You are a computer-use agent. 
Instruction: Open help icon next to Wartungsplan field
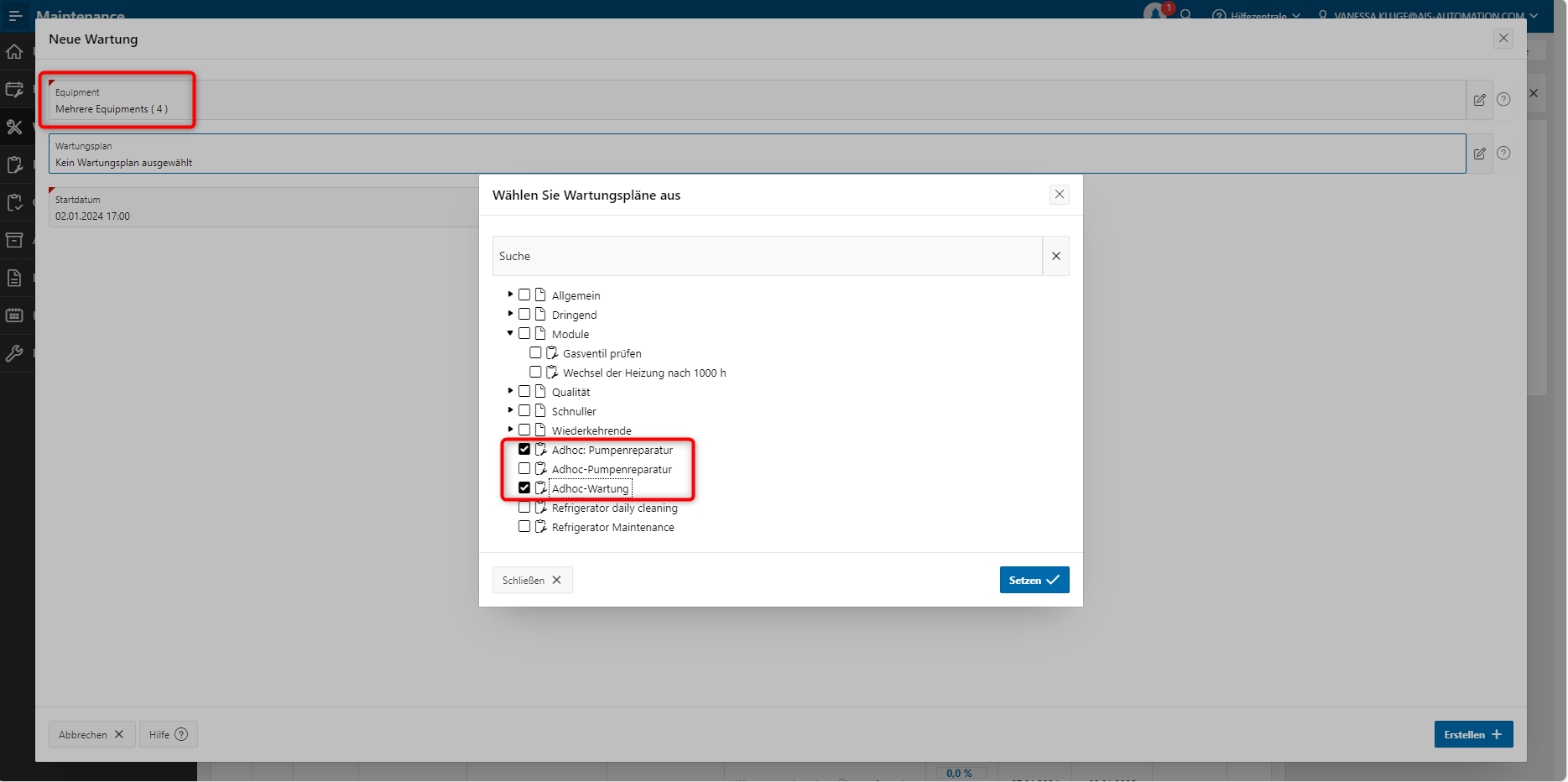pyautogui.click(x=1503, y=153)
